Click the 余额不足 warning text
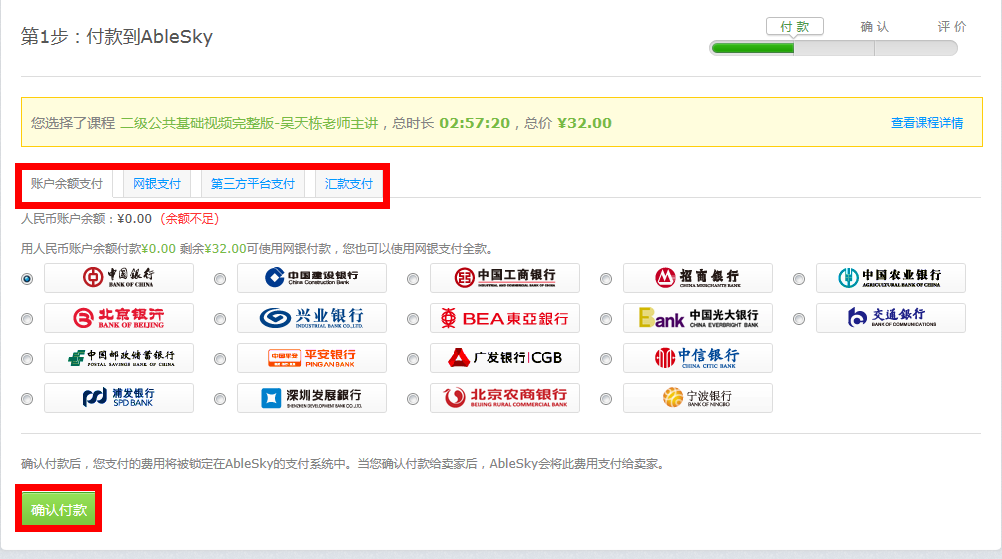The image size is (1002, 559). click(x=190, y=219)
